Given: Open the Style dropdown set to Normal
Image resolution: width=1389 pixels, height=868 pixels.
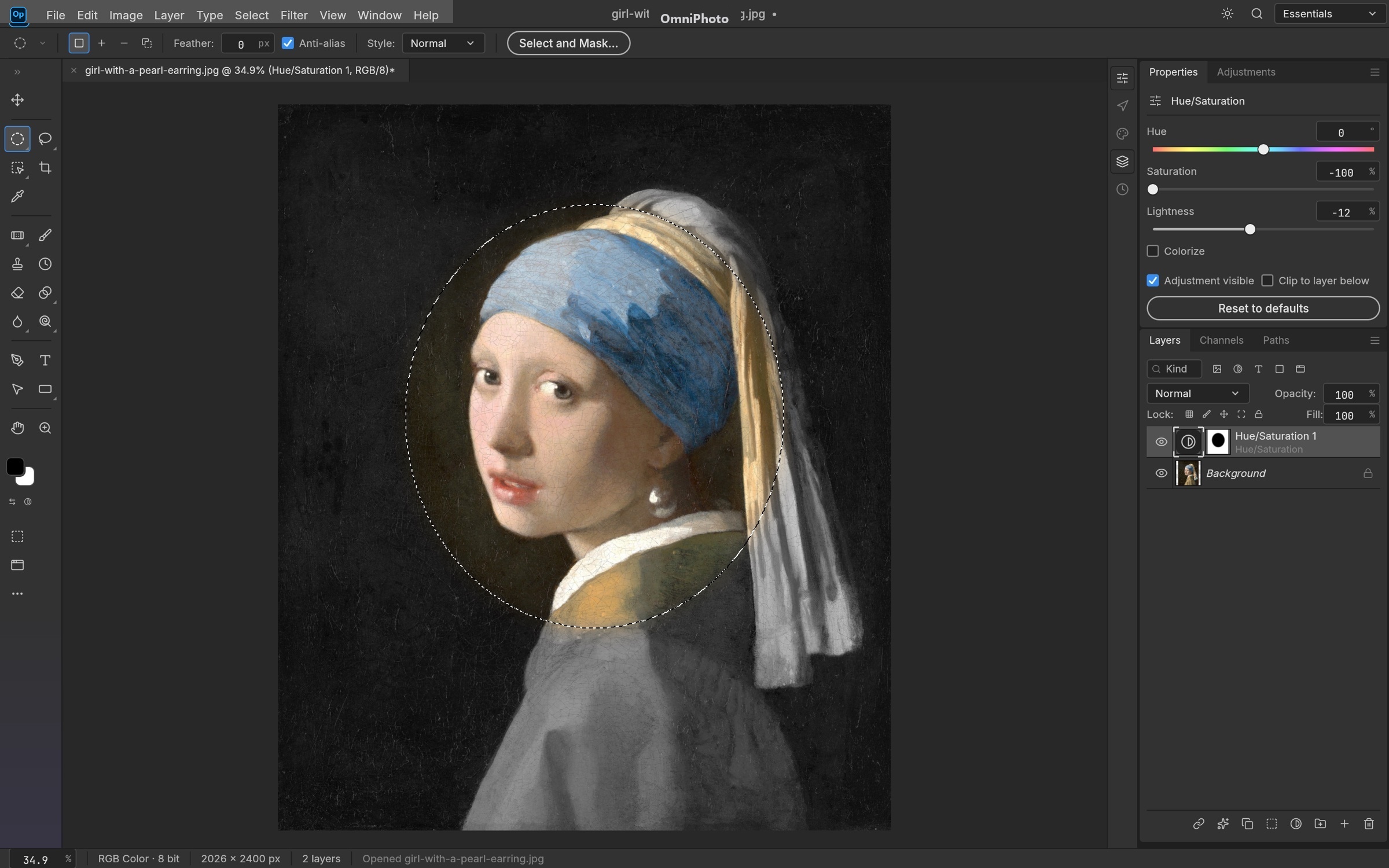Looking at the screenshot, I should 443,43.
